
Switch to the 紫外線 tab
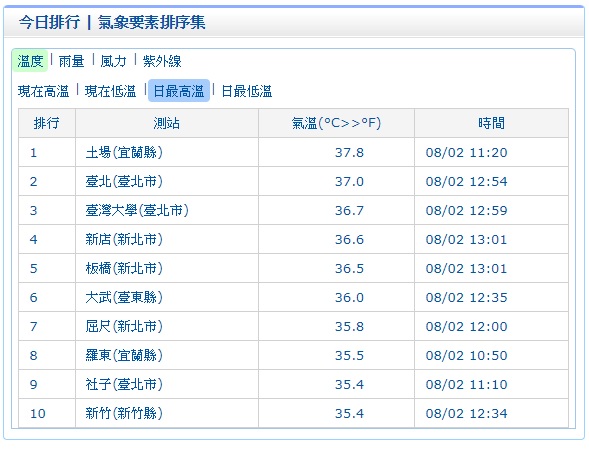[162, 61]
